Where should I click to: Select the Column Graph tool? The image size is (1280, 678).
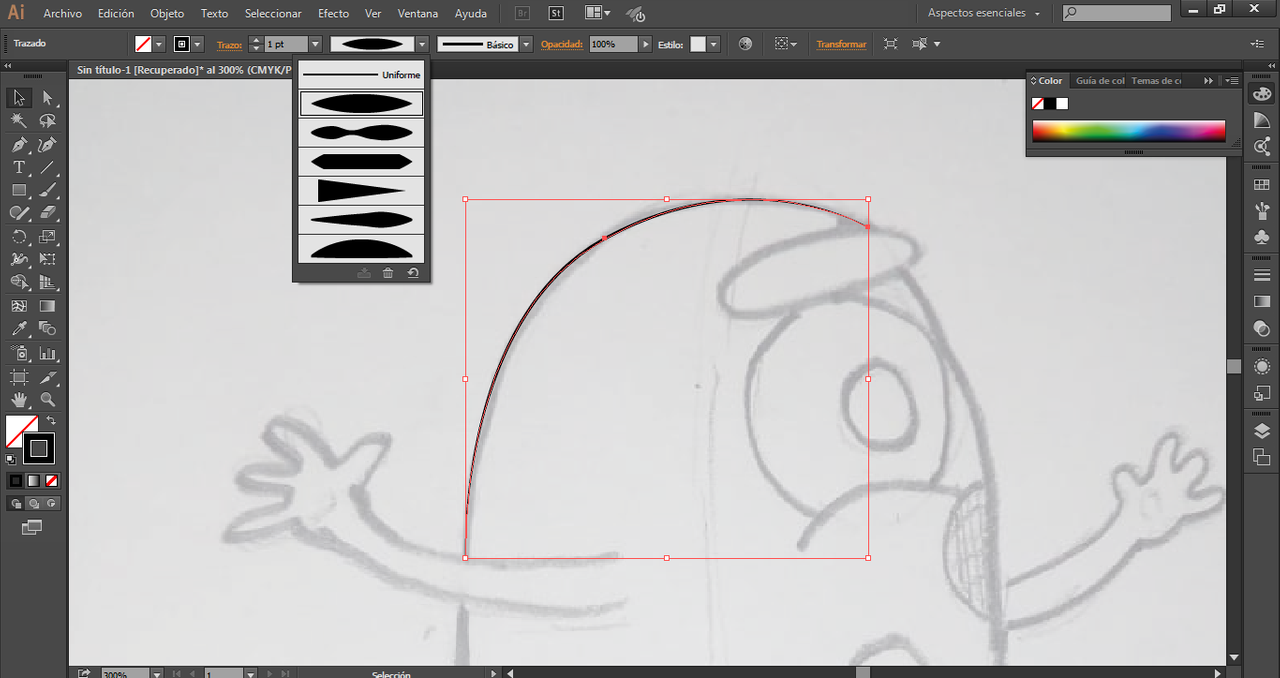click(x=47, y=353)
